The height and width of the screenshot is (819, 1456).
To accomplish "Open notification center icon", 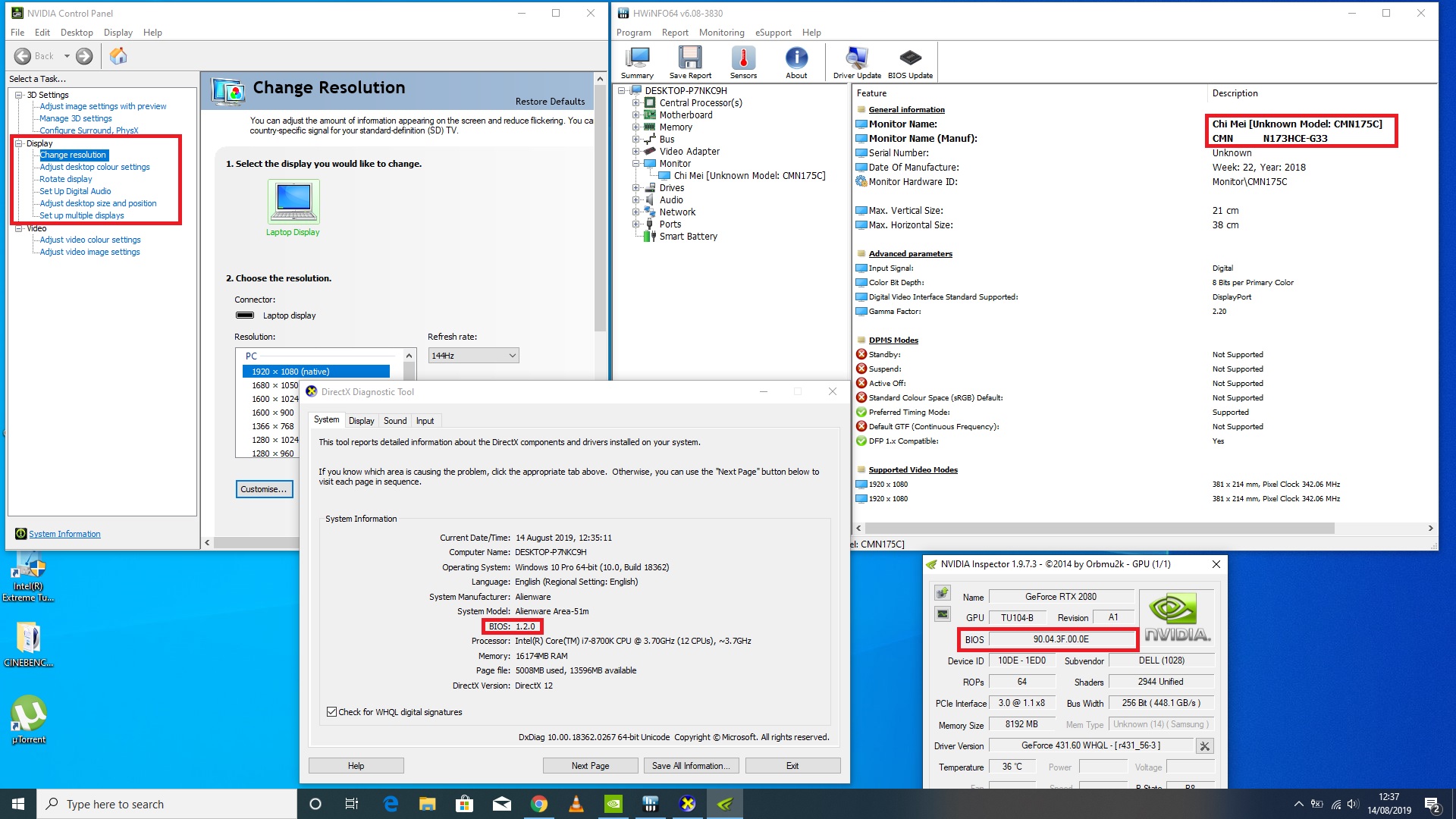I will 1432,804.
